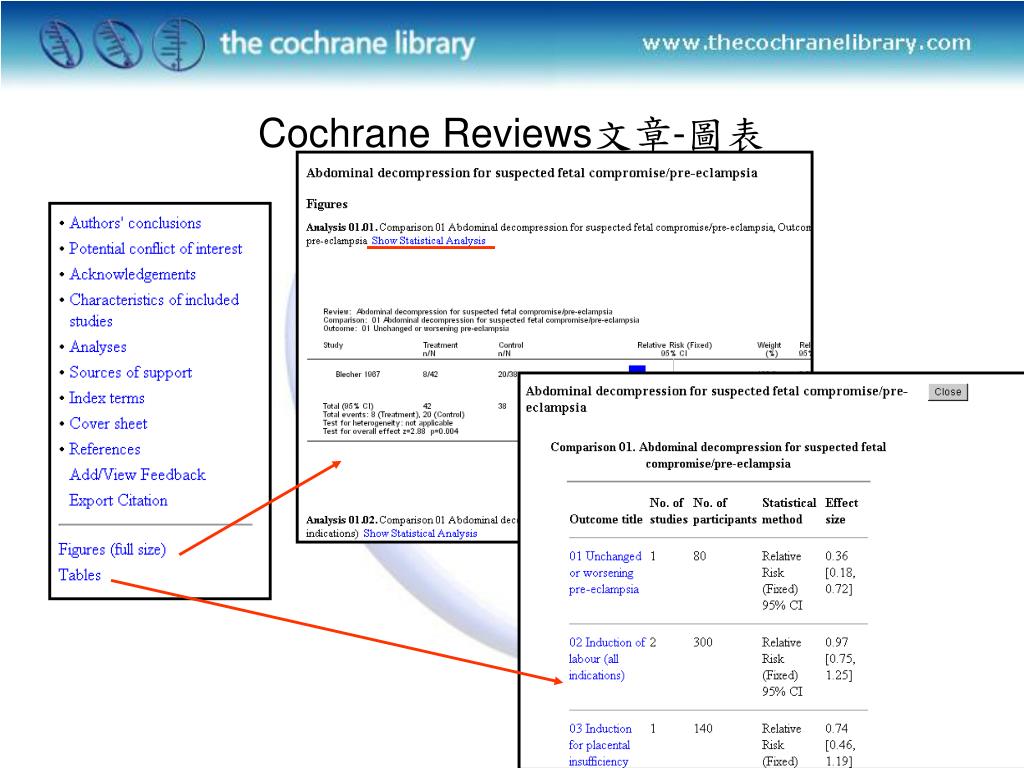This screenshot has height=768, width=1024.
Task: Open outcome 03 Induction for placental insufficiency
Action: click(600, 745)
